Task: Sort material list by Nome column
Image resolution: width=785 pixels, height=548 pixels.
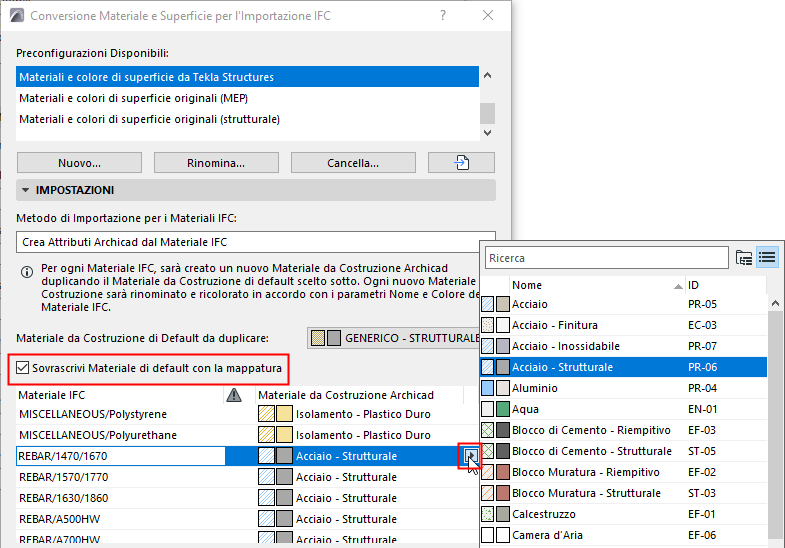Action: click(596, 285)
